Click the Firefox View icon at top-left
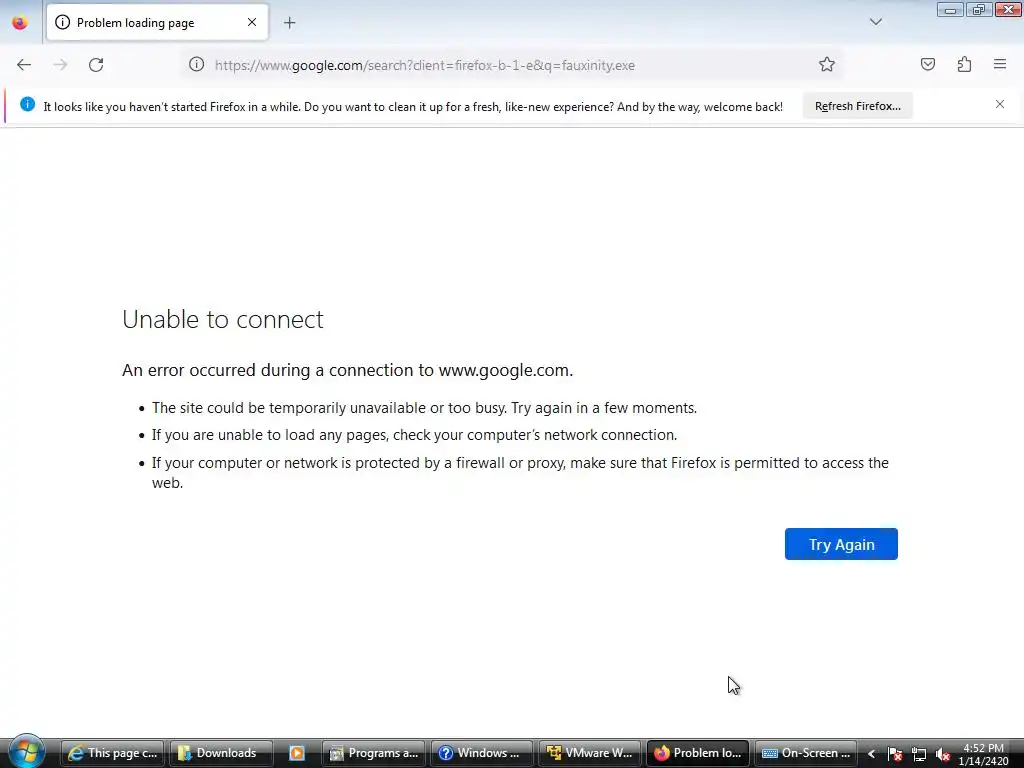 coord(20,23)
